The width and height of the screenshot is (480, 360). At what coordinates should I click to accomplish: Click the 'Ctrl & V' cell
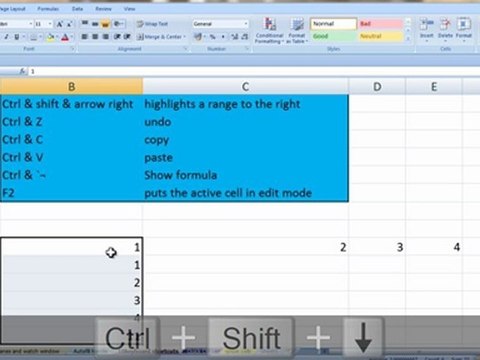click(71, 157)
